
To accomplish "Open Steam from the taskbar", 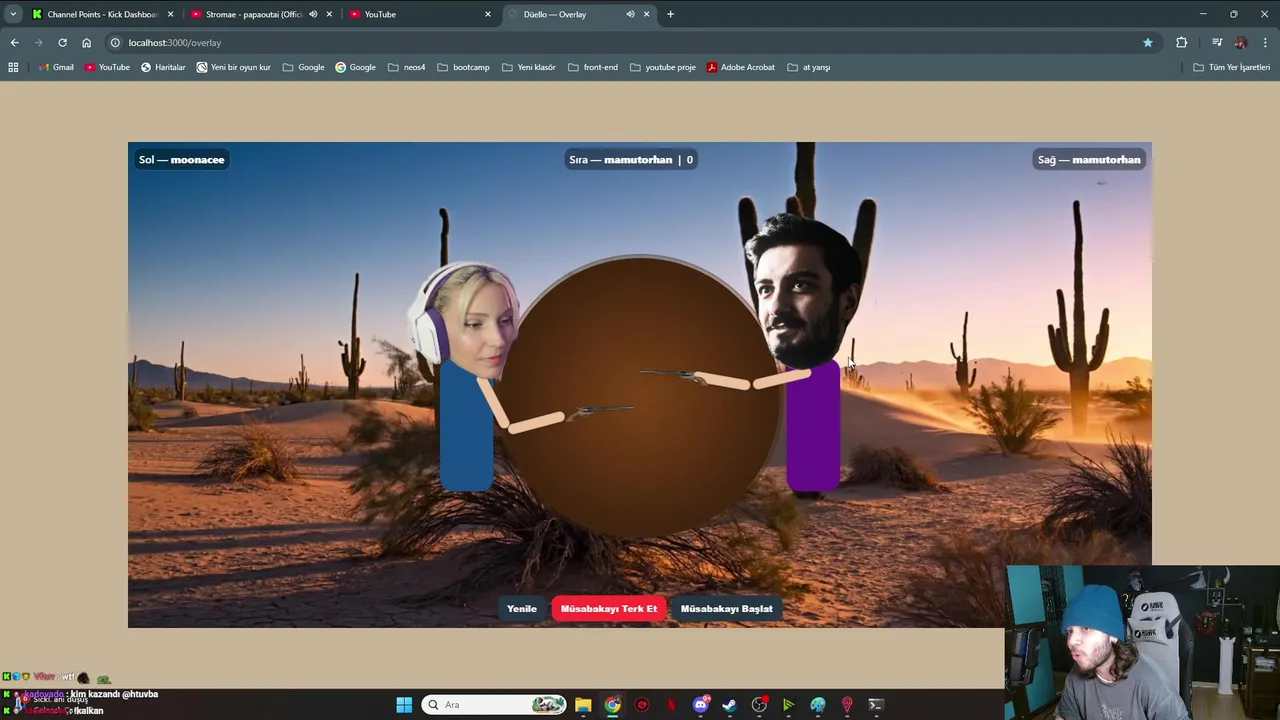I will pyautogui.click(x=729, y=705).
